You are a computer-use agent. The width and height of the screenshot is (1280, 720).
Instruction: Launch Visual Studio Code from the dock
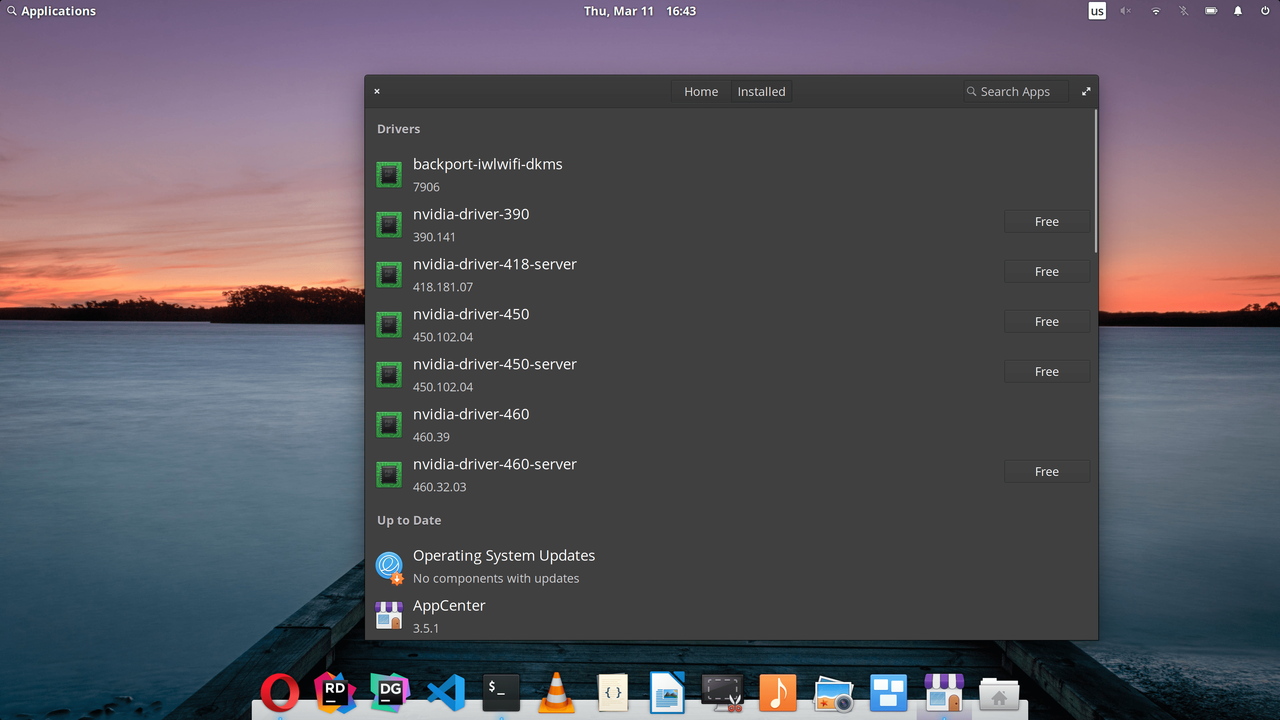446,692
